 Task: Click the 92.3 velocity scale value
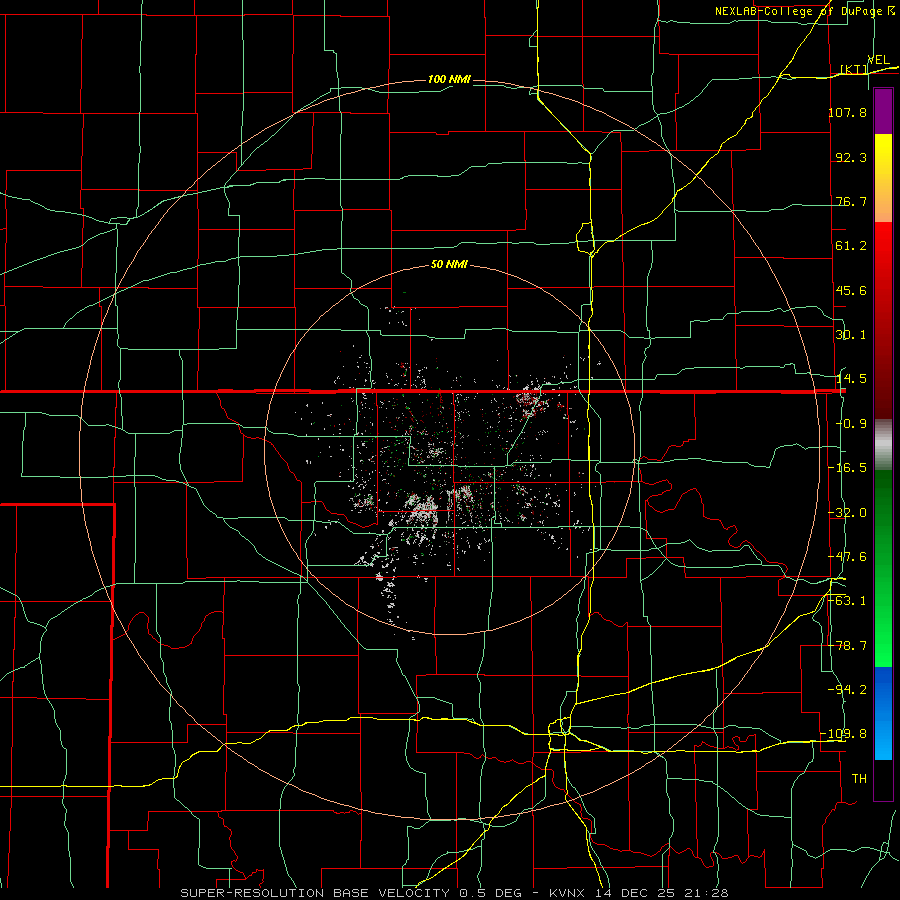tap(851, 157)
